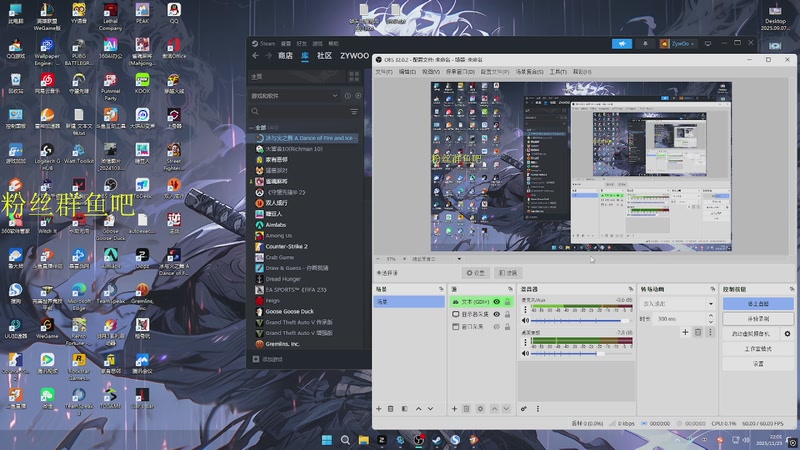Screen dimensions: 800x450
Task: Remove transition using trash icon in Transitions
Action: [698, 332]
